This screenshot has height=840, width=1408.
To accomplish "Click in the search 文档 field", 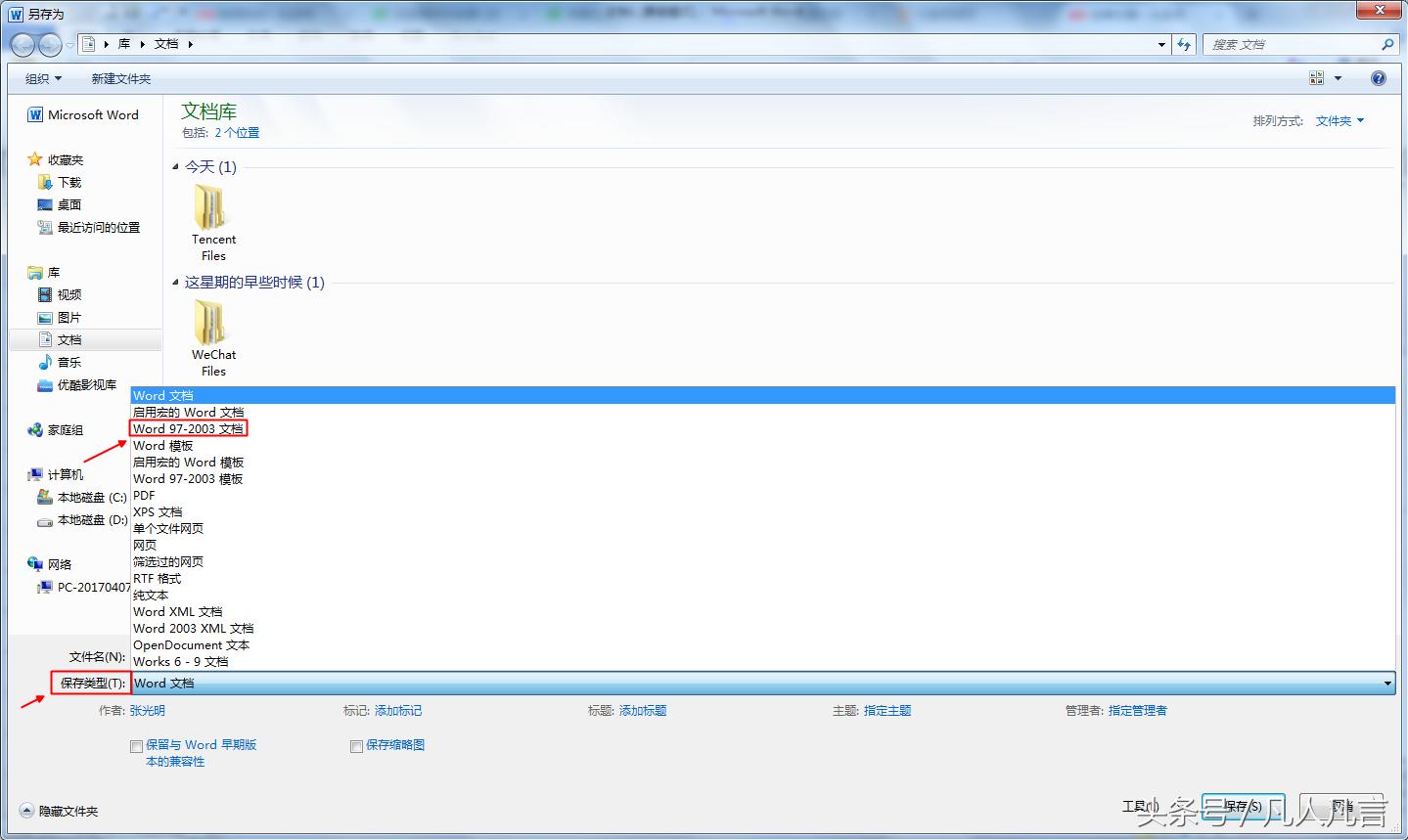I will point(1290,44).
